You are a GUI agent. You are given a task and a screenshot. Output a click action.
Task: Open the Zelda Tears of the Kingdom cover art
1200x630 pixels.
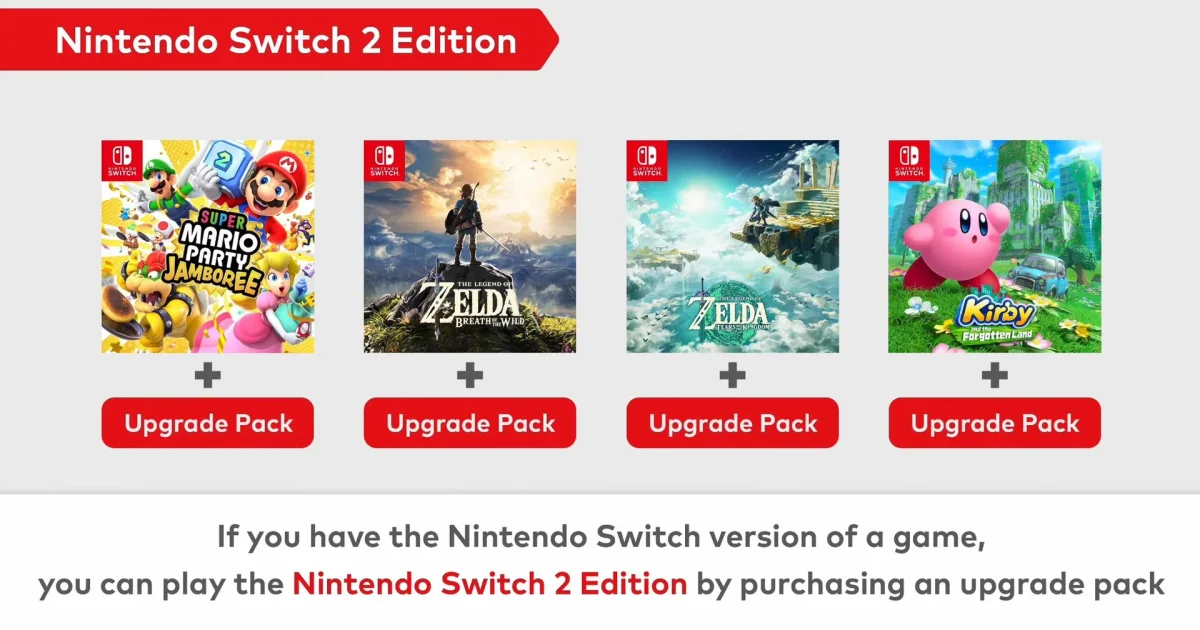[x=733, y=246]
